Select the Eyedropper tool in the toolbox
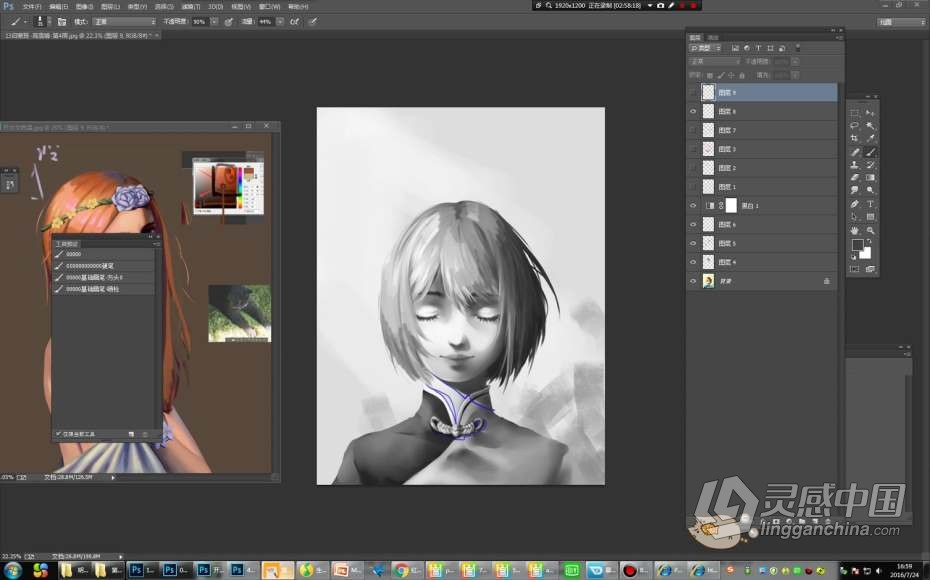The width and height of the screenshot is (930, 580). coord(870,138)
